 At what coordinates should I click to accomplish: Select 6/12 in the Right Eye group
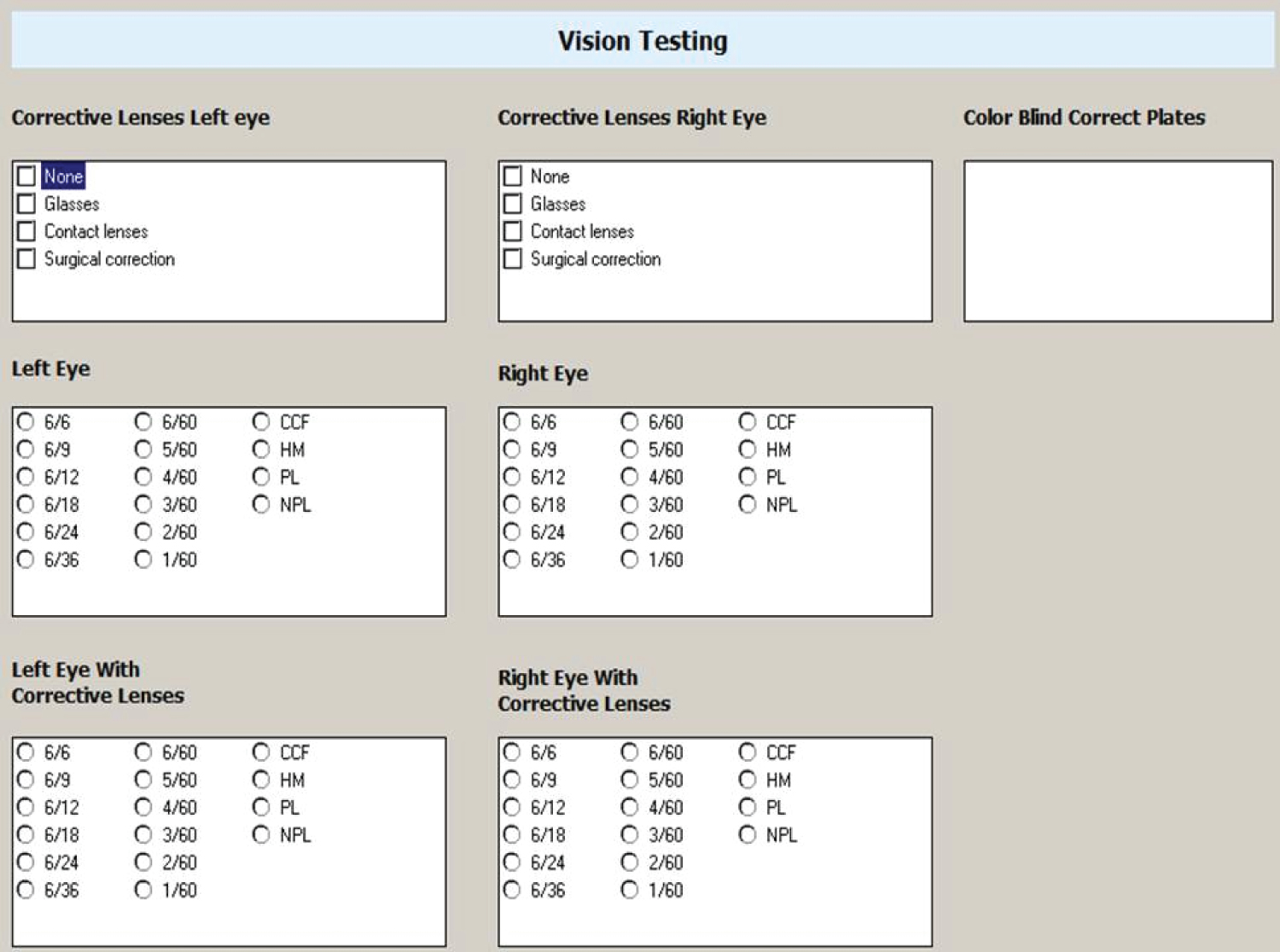click(x=512, y=477)
